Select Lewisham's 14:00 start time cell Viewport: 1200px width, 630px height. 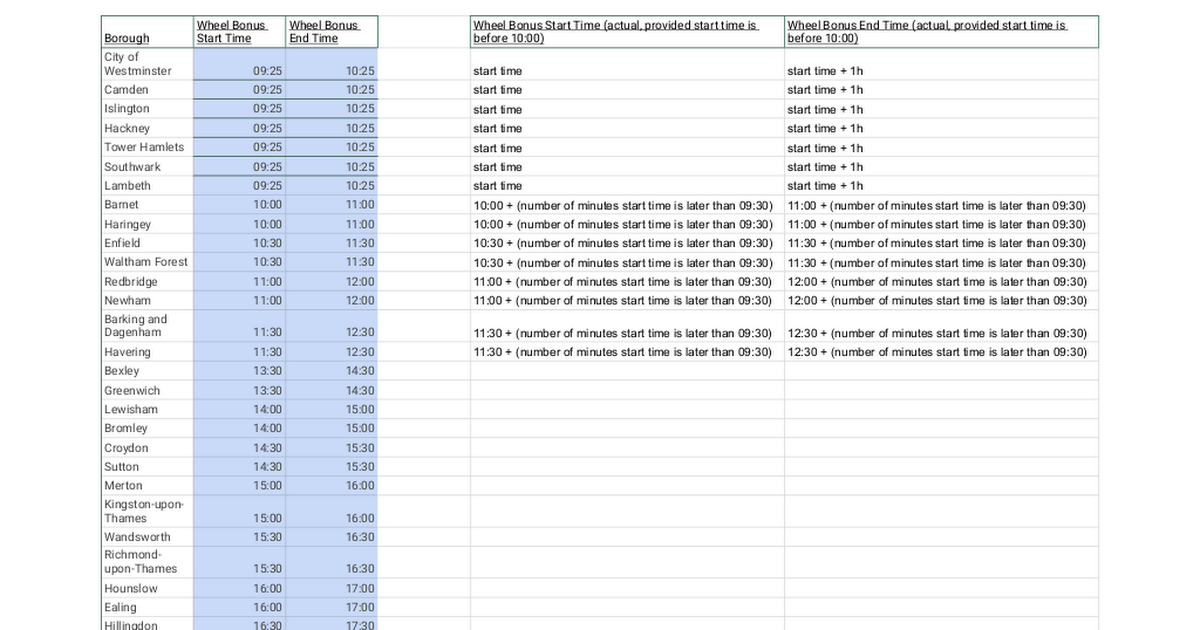239,409
